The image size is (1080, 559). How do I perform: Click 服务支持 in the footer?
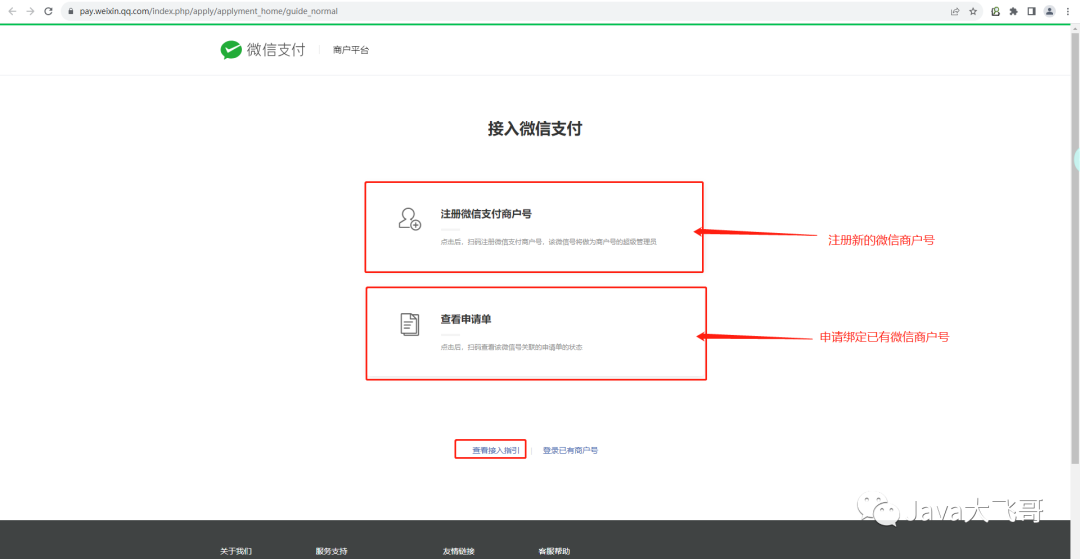[331, 551]
